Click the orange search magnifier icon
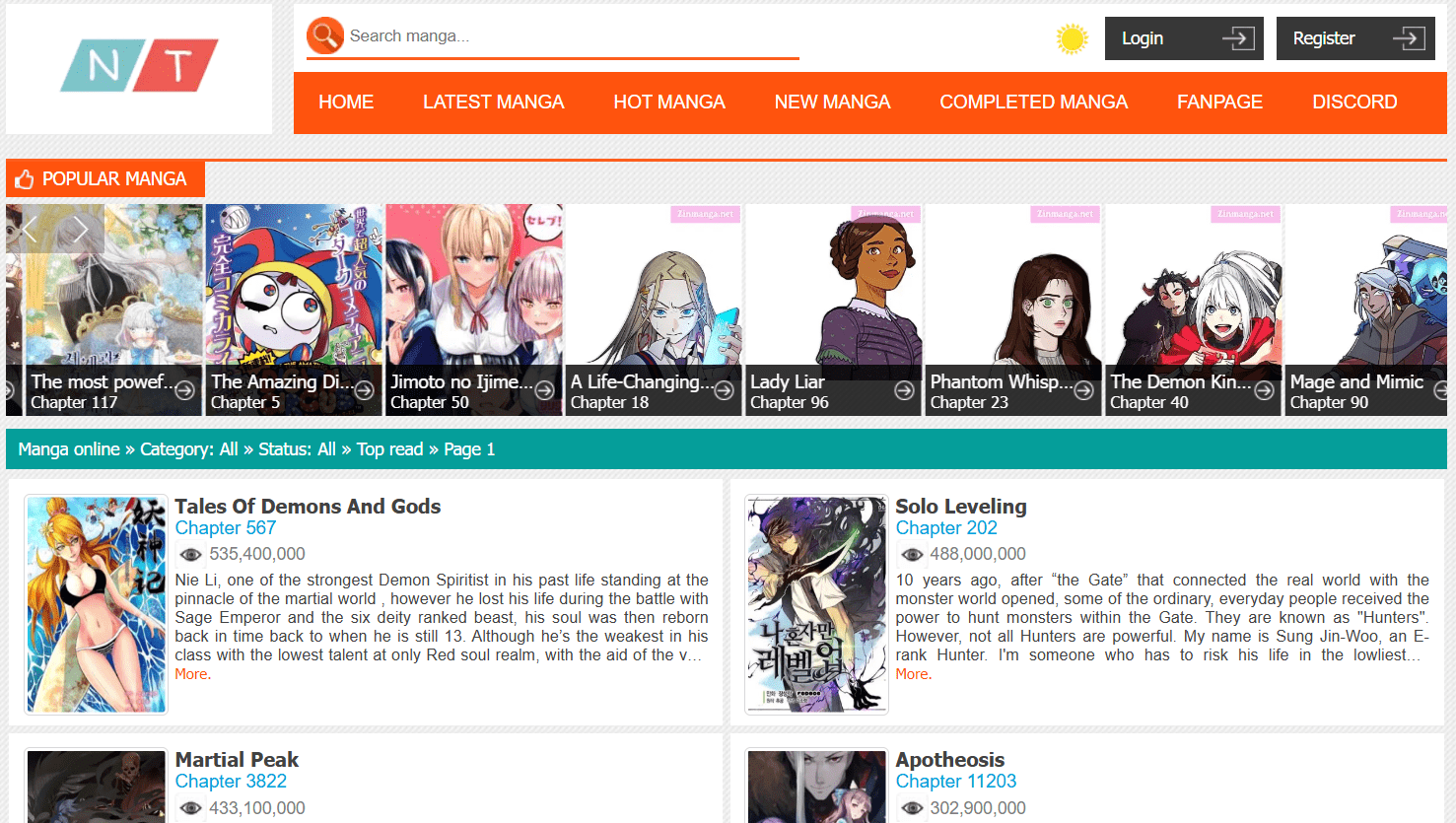Viewport: 1456px width, 823px height. tap(325, 35)
